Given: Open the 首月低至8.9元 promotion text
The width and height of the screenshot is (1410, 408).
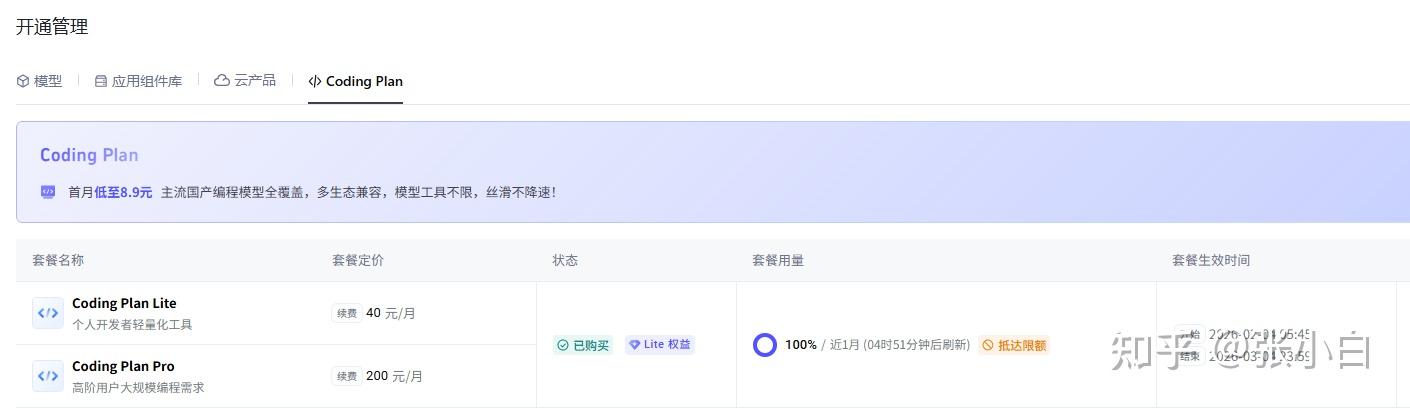Looking at the screenshot, I should click(x=110, y=192).
